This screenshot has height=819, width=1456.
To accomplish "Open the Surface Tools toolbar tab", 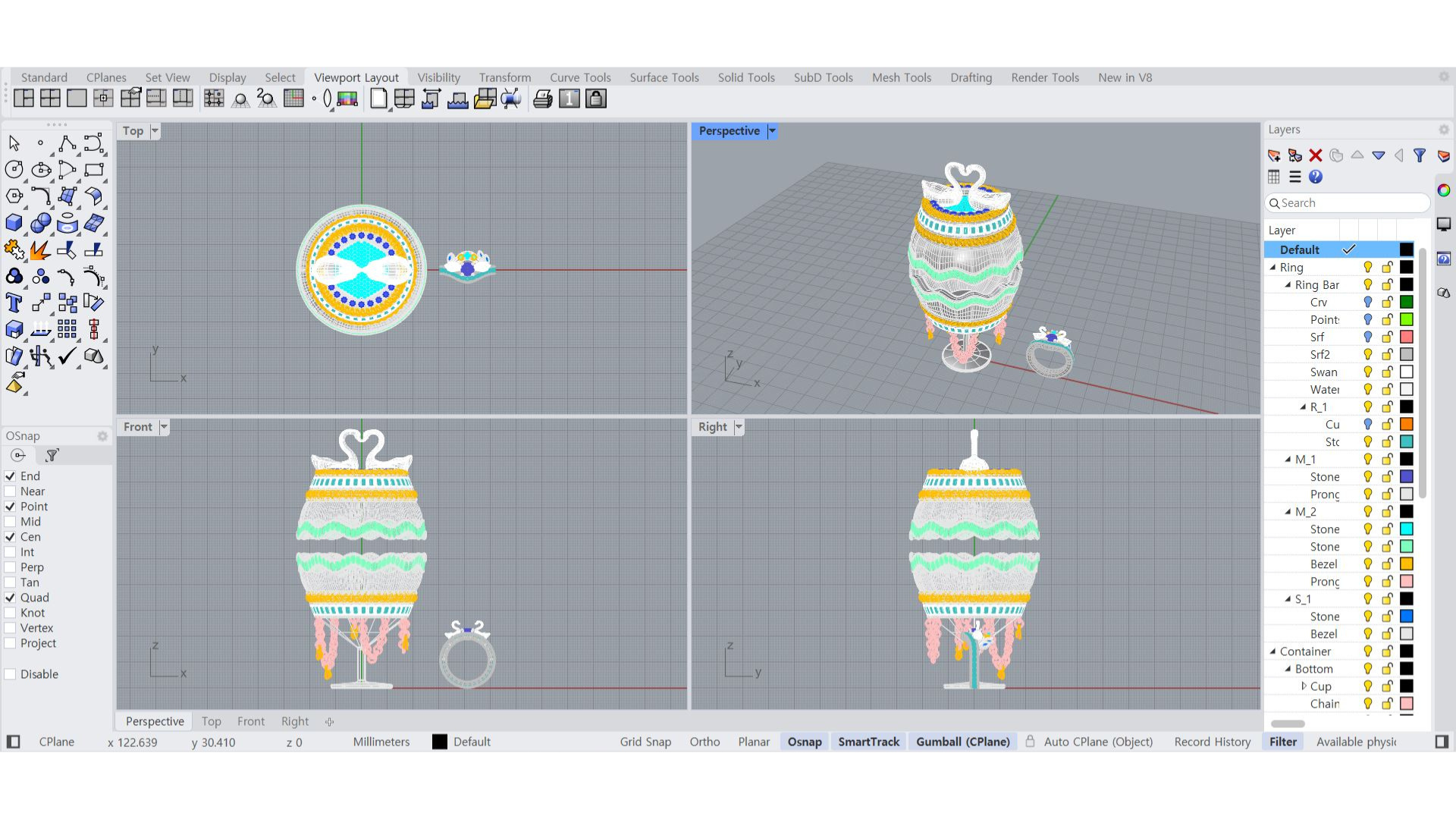I will [664, 77].
